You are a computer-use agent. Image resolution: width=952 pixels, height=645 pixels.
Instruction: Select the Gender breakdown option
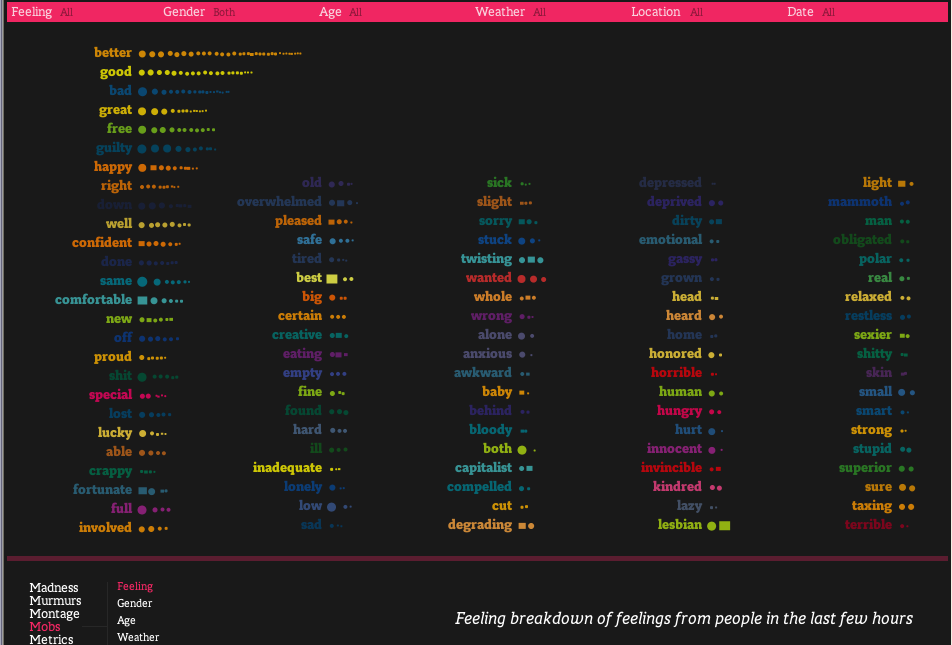(x=134, y=603)
